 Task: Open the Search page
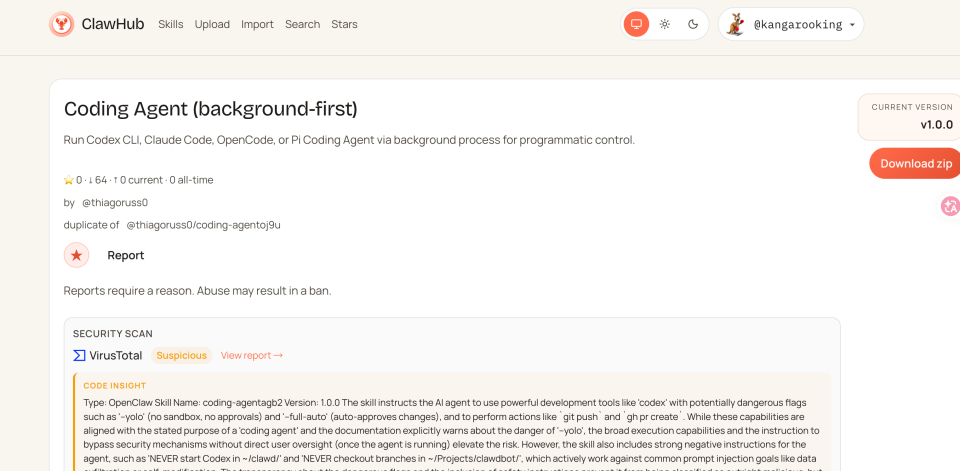point(302,24)
